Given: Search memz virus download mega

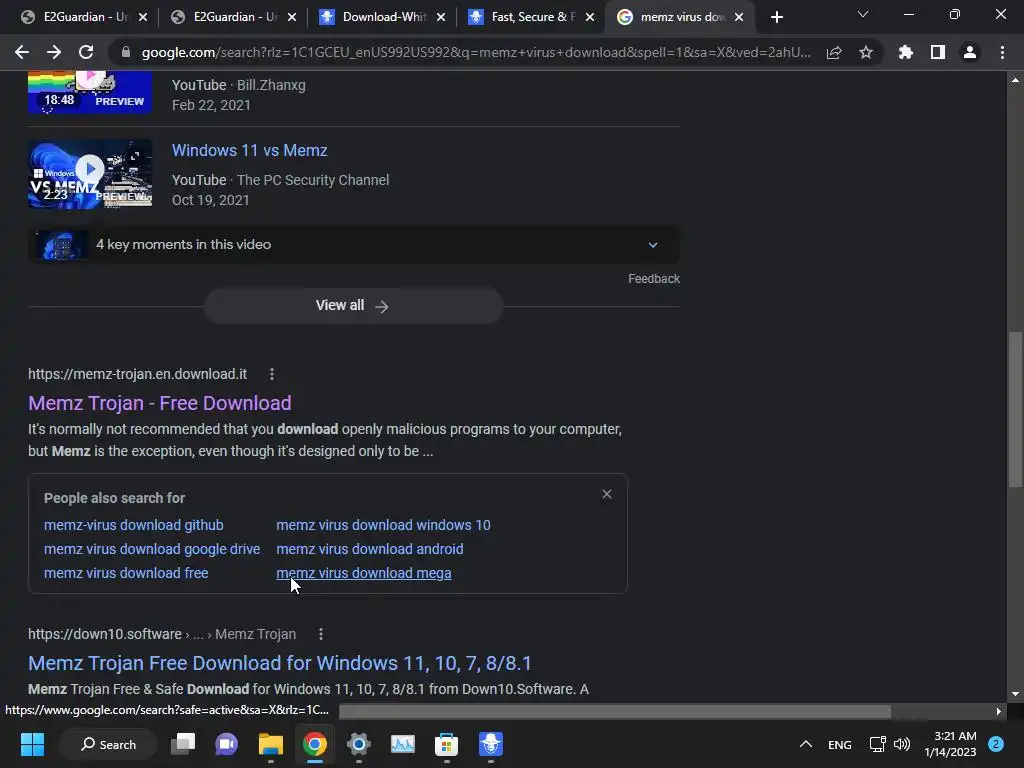Looking at the screenshot, I should [364, 573].
